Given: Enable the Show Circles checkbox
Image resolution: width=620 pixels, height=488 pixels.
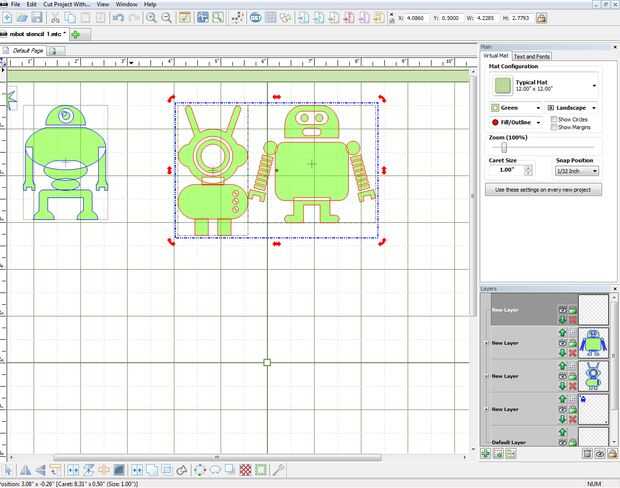Looking at the screenshot, I should (x=554, y=119).
